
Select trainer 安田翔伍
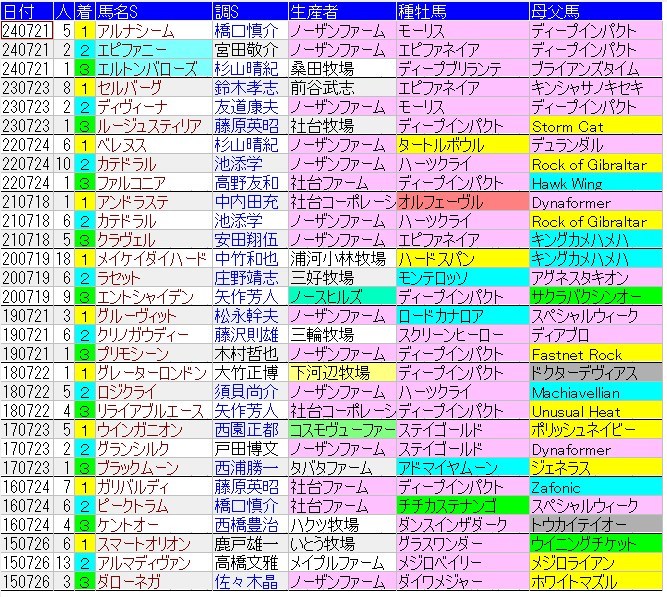(x=250, y=240)
